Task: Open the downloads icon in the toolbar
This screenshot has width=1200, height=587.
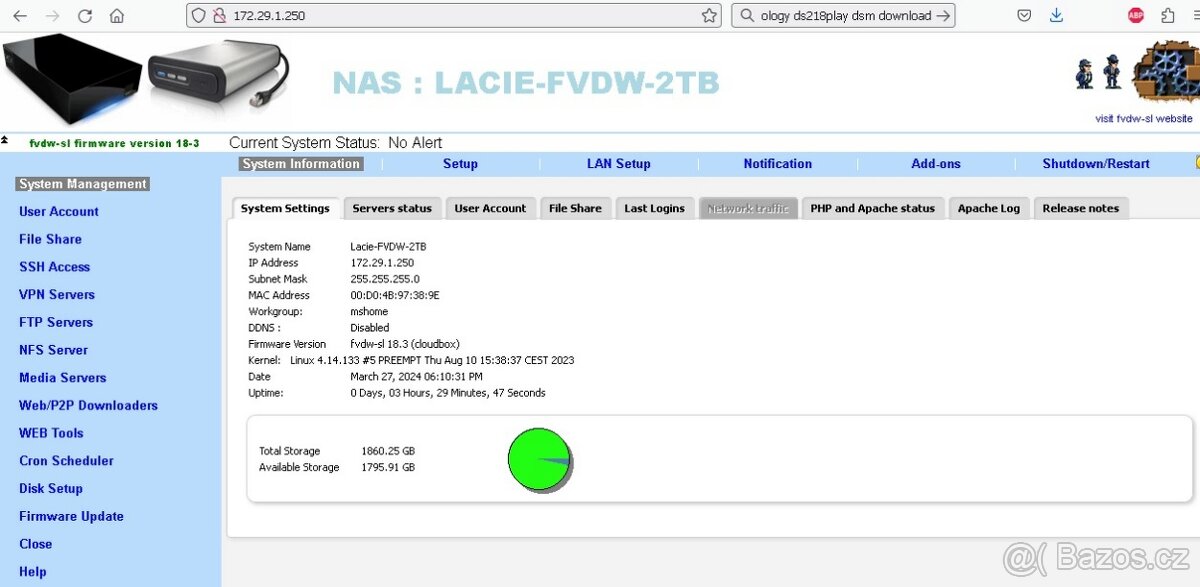Action: (x=1054, y=15)
